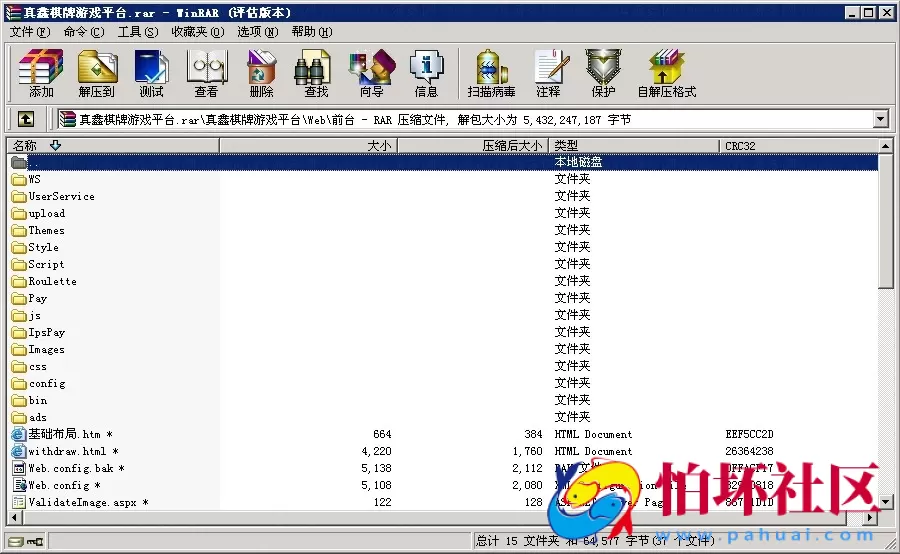
Task: Select the js folder
Action: pyautogui.click(x=26, y=316)
